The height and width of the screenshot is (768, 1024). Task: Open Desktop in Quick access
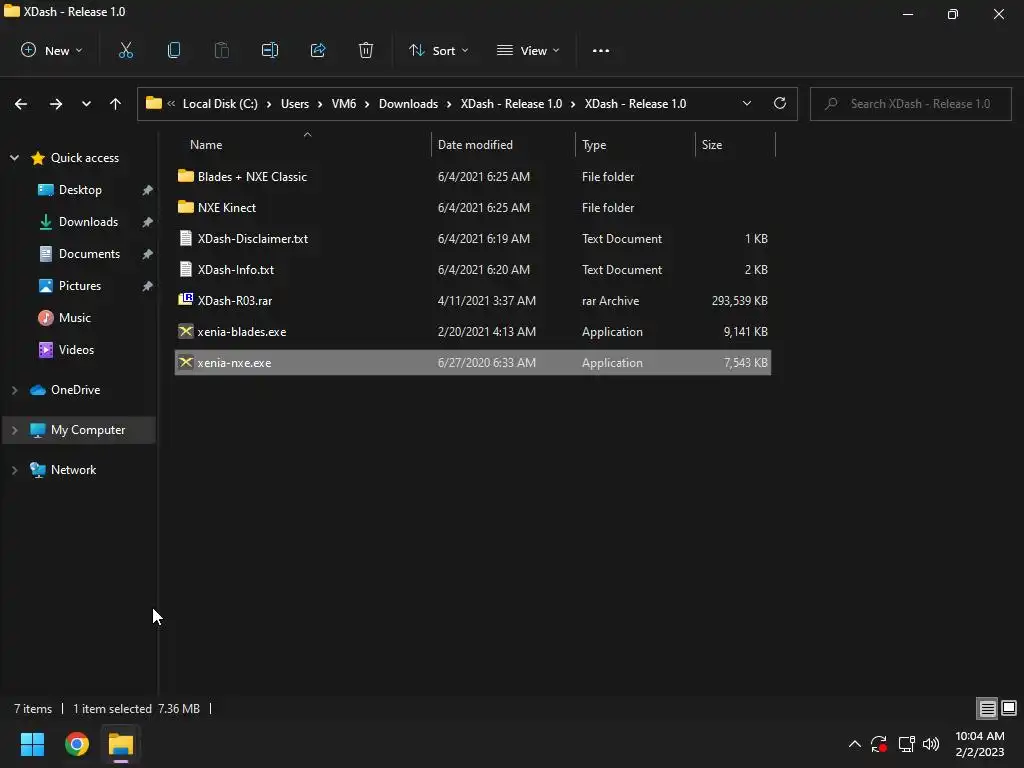80,189
